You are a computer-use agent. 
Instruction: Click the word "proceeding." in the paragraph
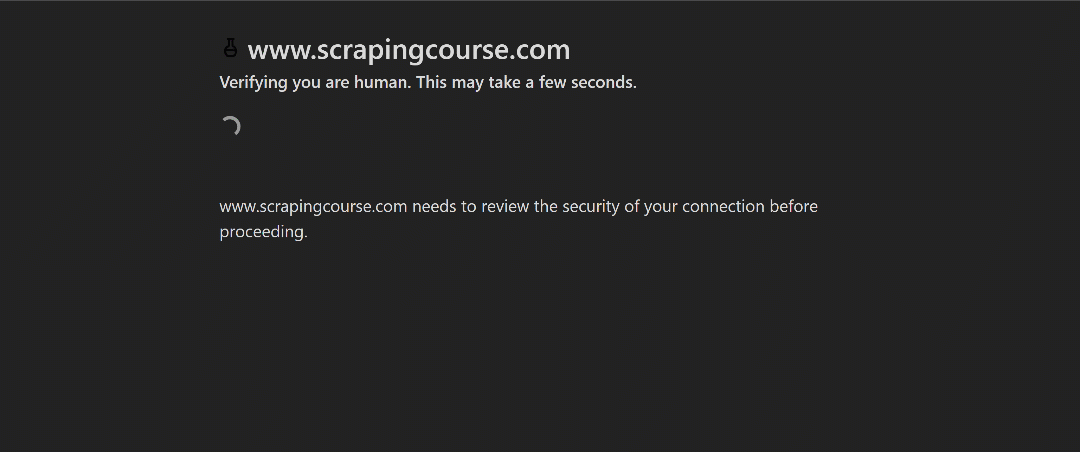(x=264, y=232)
